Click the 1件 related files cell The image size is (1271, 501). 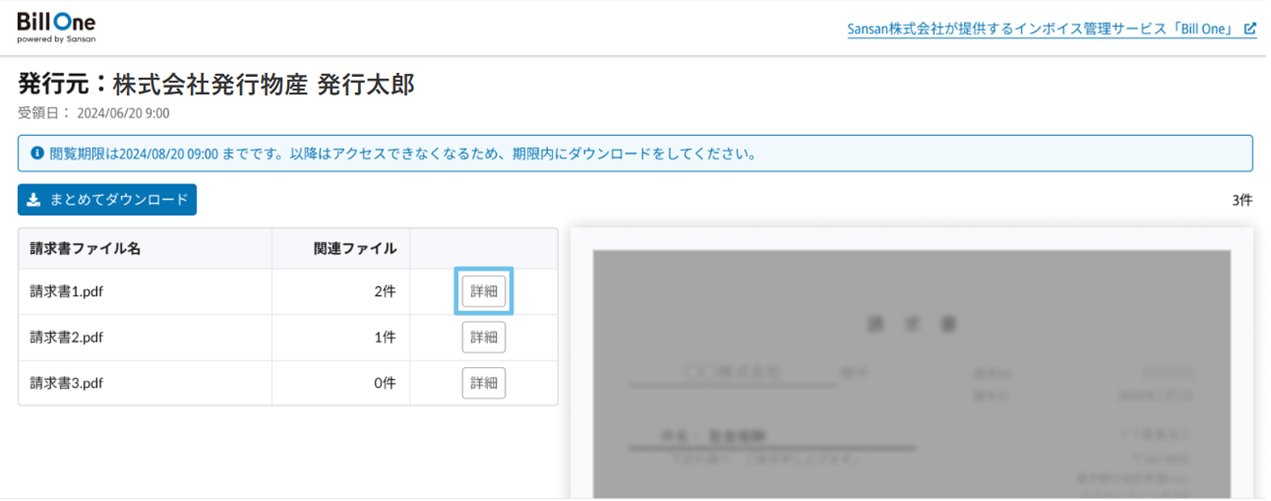tap(341, 338)
